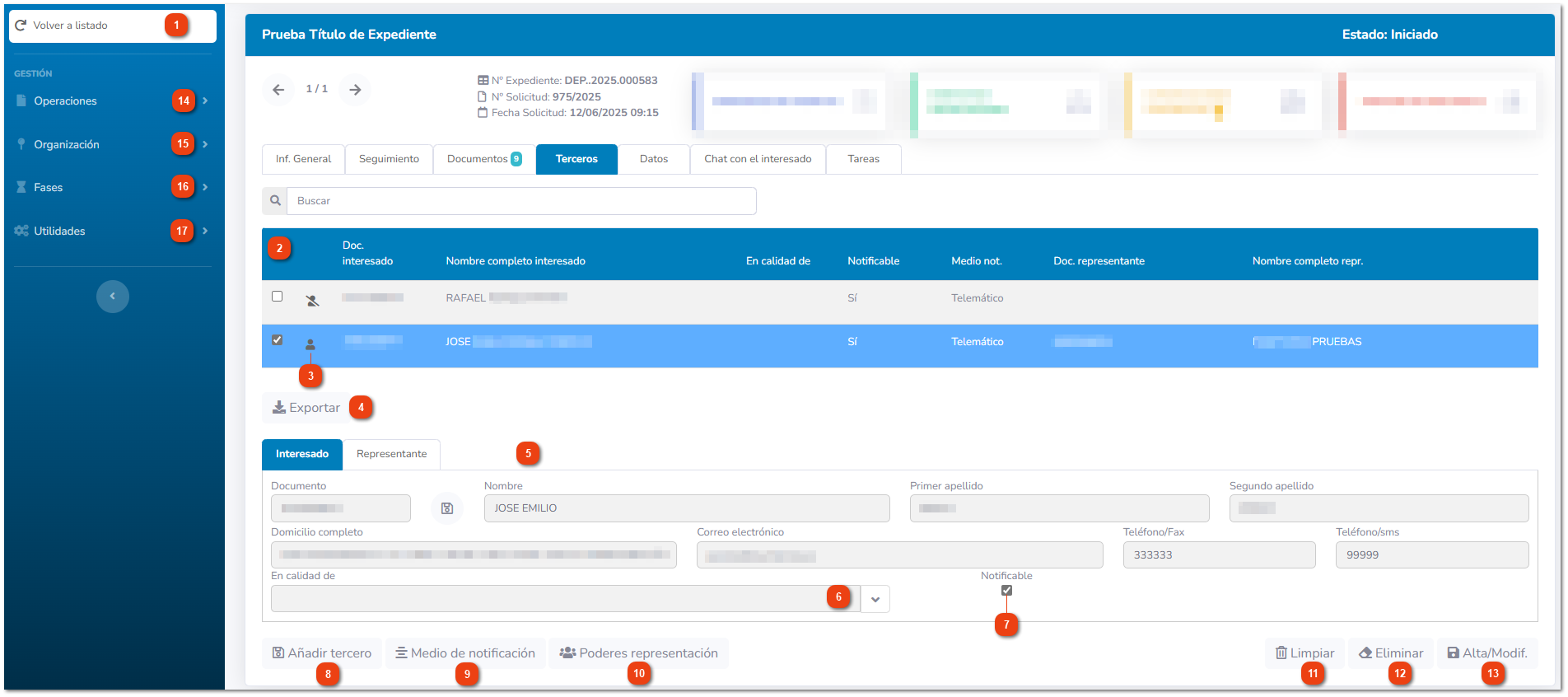
Task: Click Añadir tercero button
Action: 322,653
